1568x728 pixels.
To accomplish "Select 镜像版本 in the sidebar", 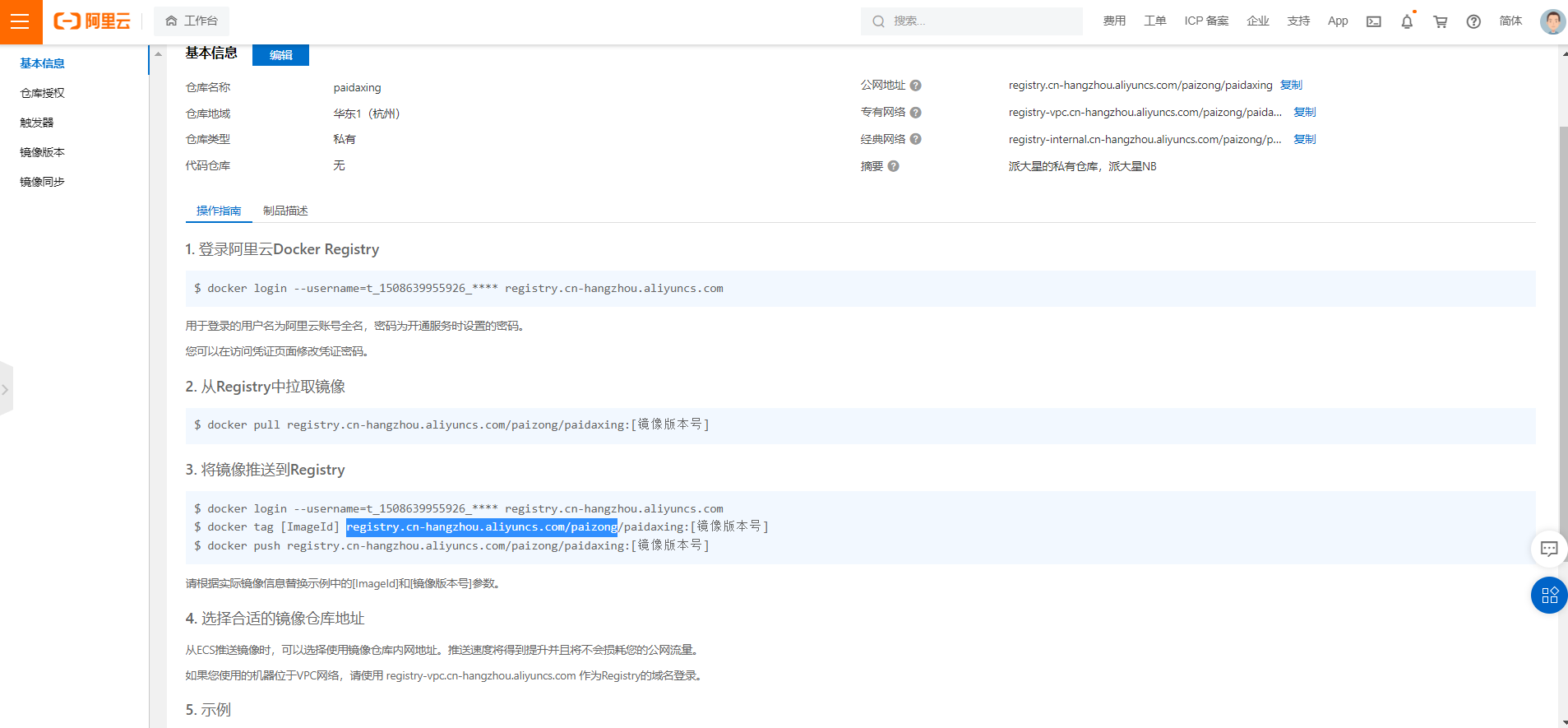I will pos(43,152).
